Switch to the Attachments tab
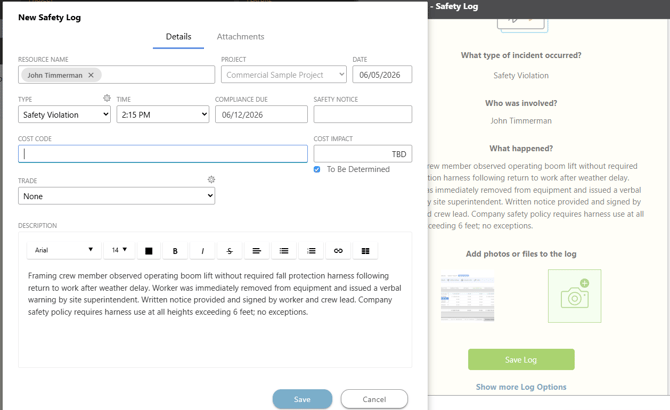Image resolution: width=670 pixels, height=410 pixels. pyautogui.click(x=240, y=37)
